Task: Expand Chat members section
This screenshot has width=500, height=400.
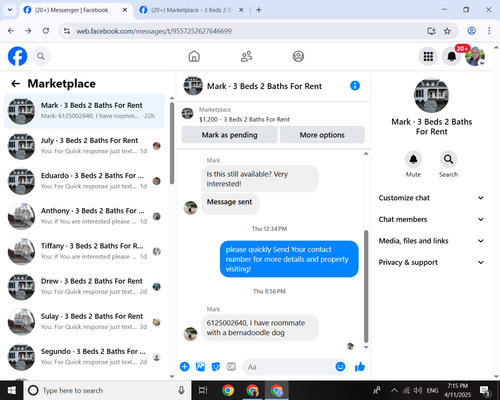Action: coord(431,219)
